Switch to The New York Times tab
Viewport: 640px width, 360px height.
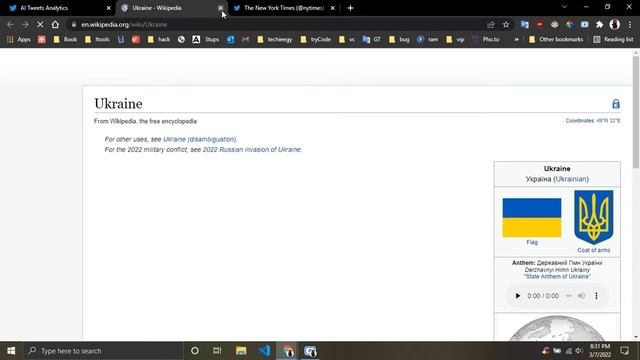(x=284, y=8)
